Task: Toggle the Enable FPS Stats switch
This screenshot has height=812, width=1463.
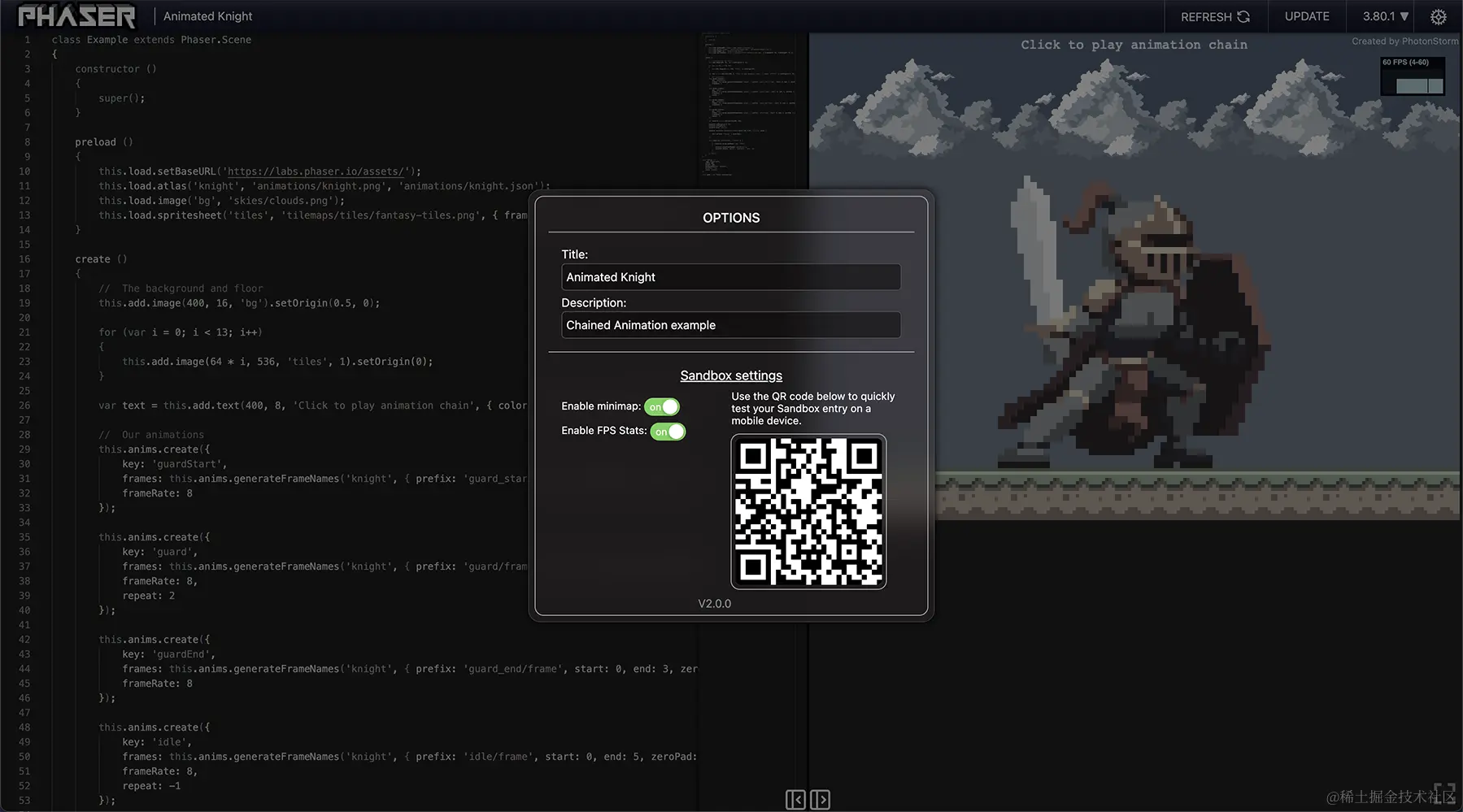Action: (668, 432)
